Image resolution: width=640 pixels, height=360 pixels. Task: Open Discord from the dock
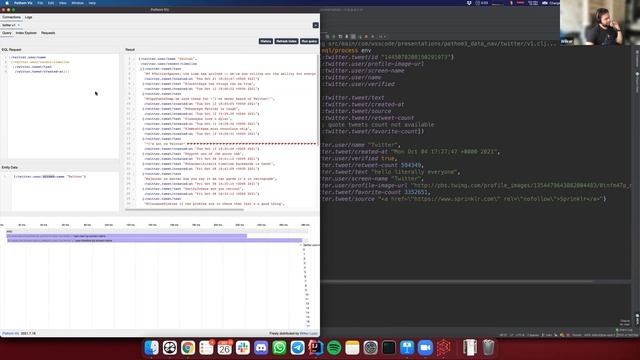261,348
